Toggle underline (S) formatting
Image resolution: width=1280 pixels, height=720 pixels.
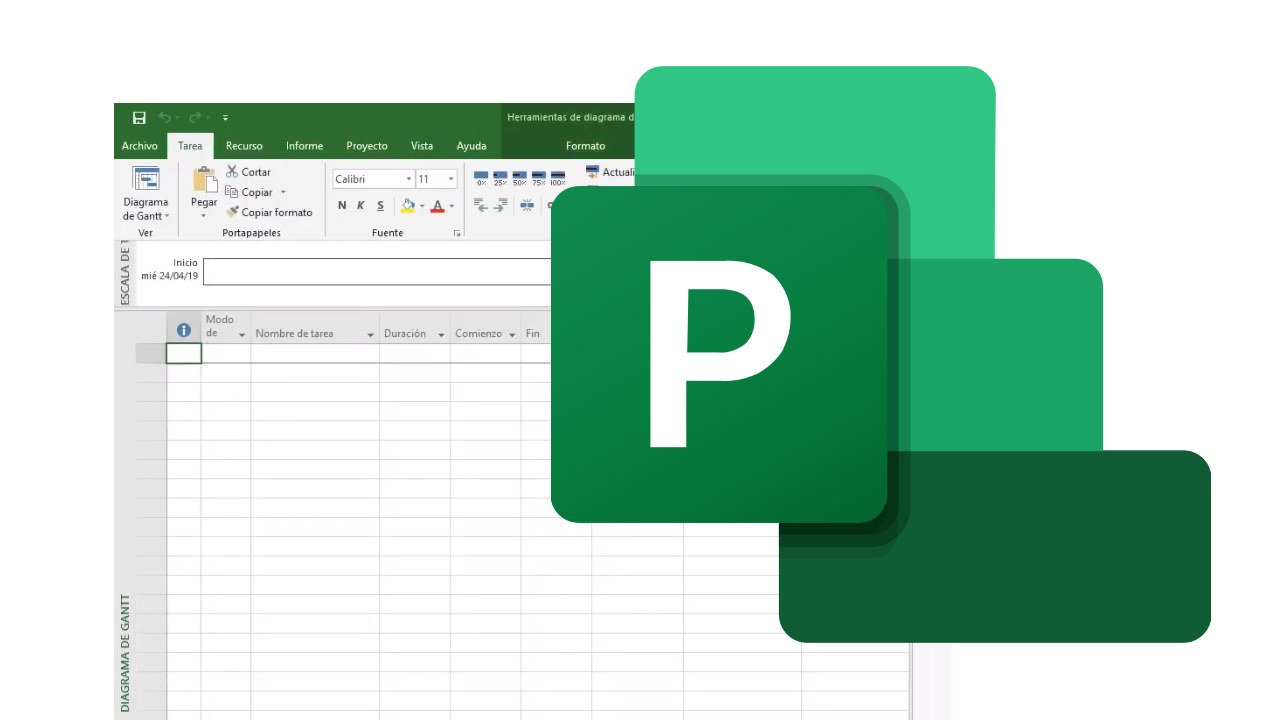[x=380, y=206]
